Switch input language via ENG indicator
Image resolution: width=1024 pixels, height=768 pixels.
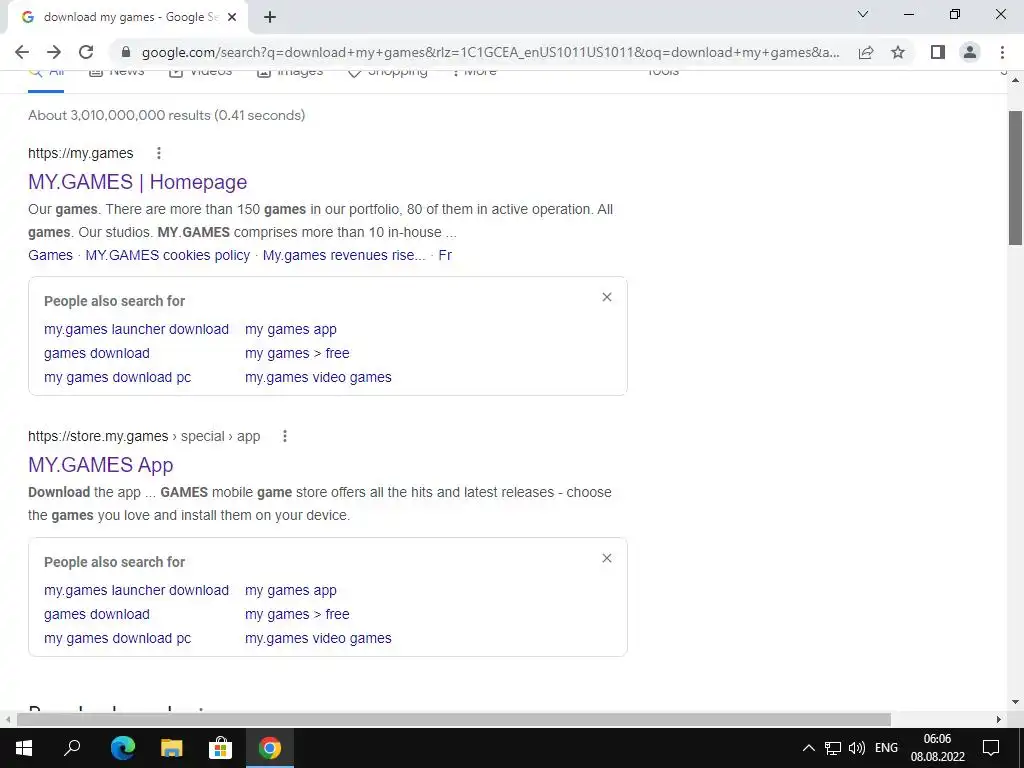click(886, 748)
